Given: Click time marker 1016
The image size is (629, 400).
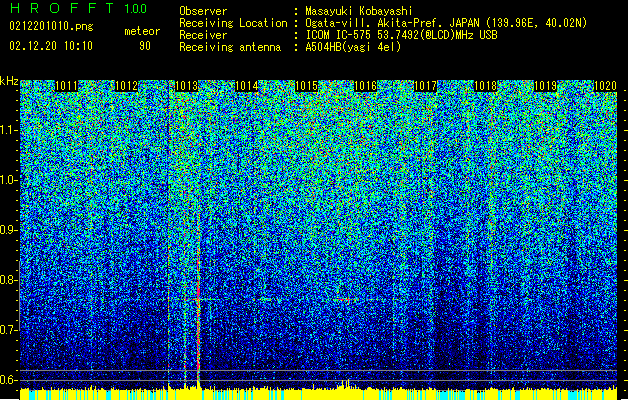Looking at the screenshot, I should pyautogui.click(x=365, y=86).
